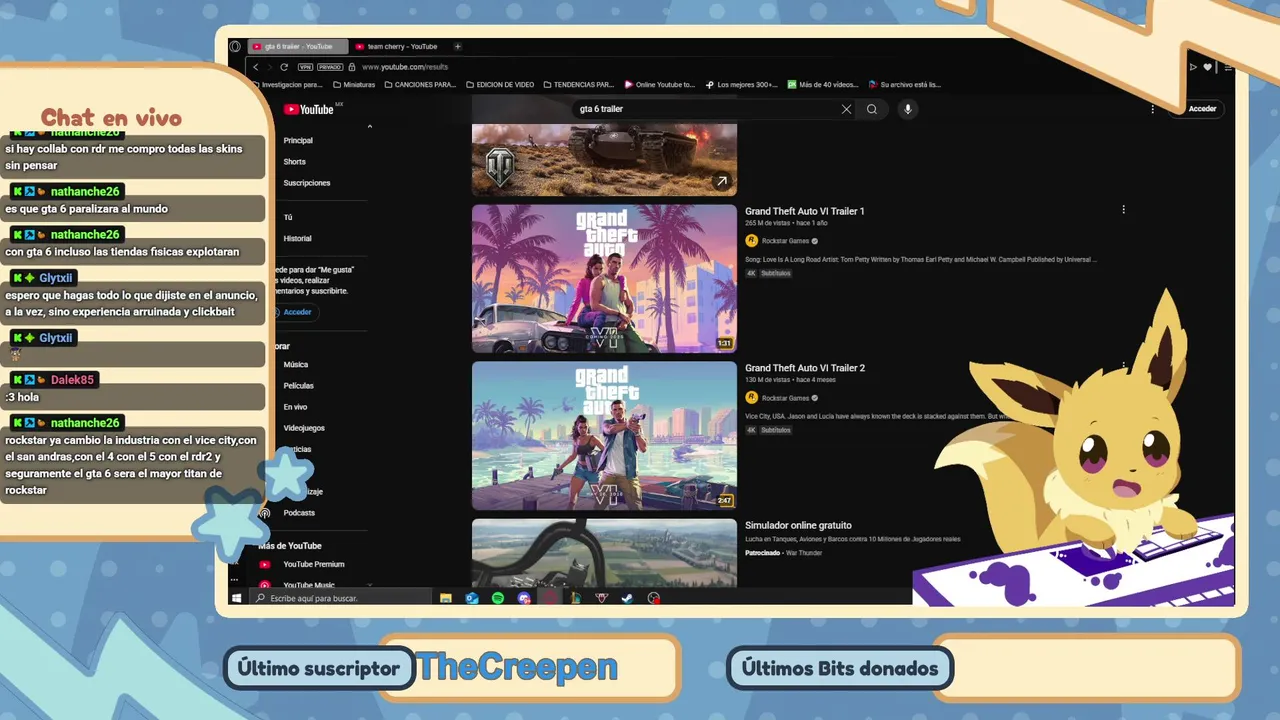Click the Acceder button at top right

click(x=1201, y=109)
